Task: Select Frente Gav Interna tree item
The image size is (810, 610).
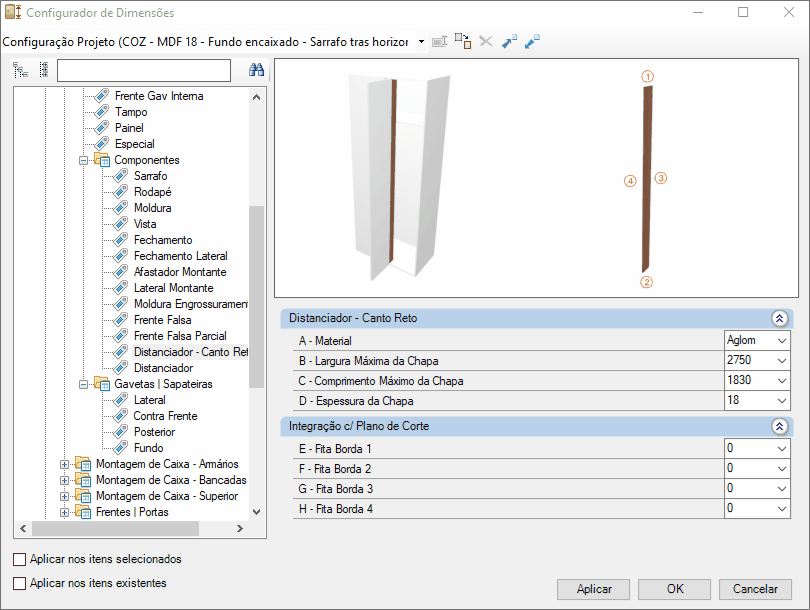Action: pos(159,96)
